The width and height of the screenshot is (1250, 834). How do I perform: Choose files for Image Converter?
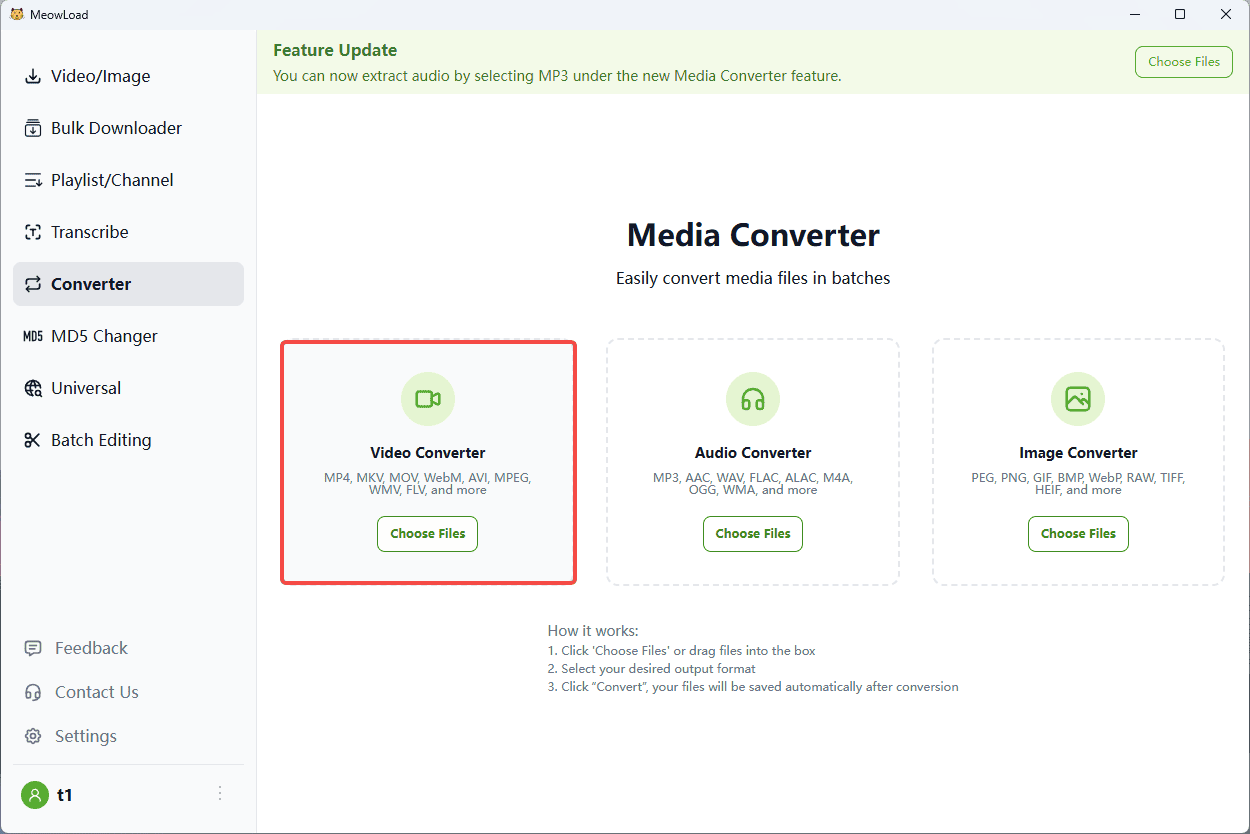(x=1078, y=534)
